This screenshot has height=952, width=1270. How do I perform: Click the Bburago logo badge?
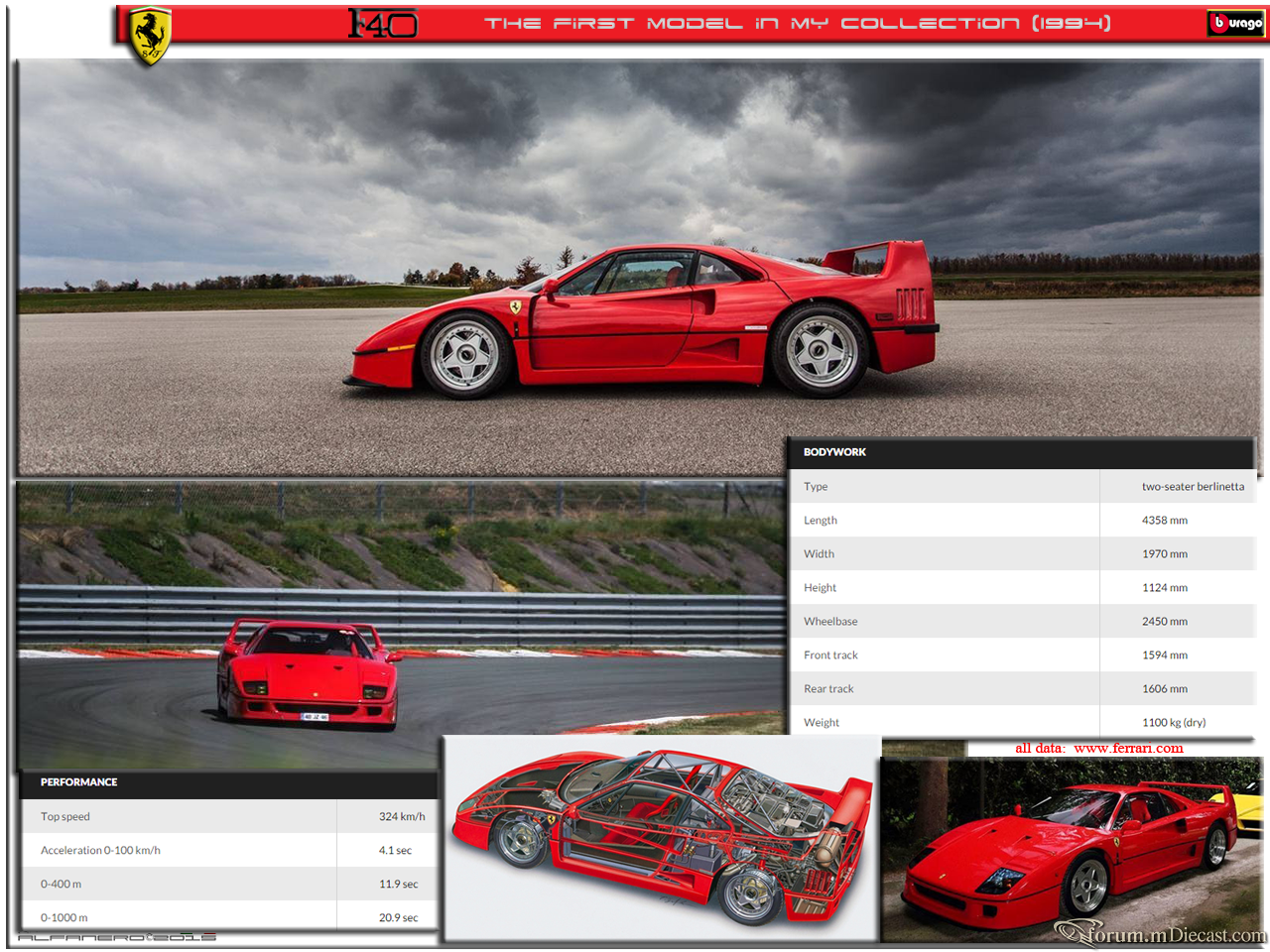pyautogui.click(x=1236, y=23)
